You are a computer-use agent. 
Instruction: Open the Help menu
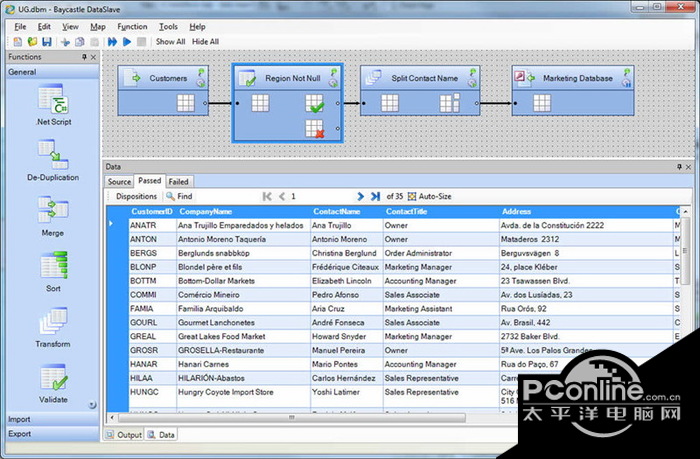pyautogui.click(x=197, y=27)
